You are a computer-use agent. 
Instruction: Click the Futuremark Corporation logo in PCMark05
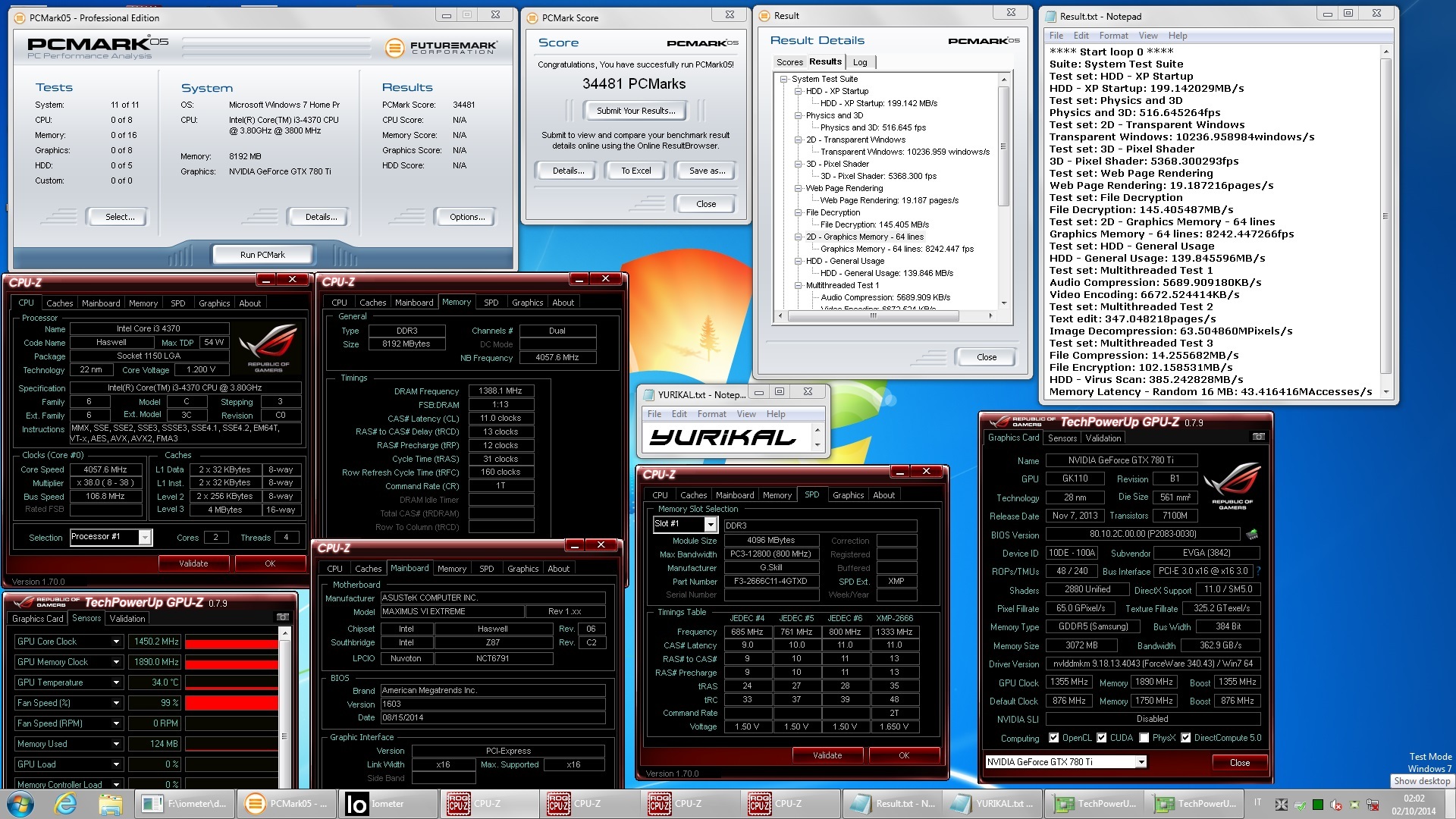(441, 48)
